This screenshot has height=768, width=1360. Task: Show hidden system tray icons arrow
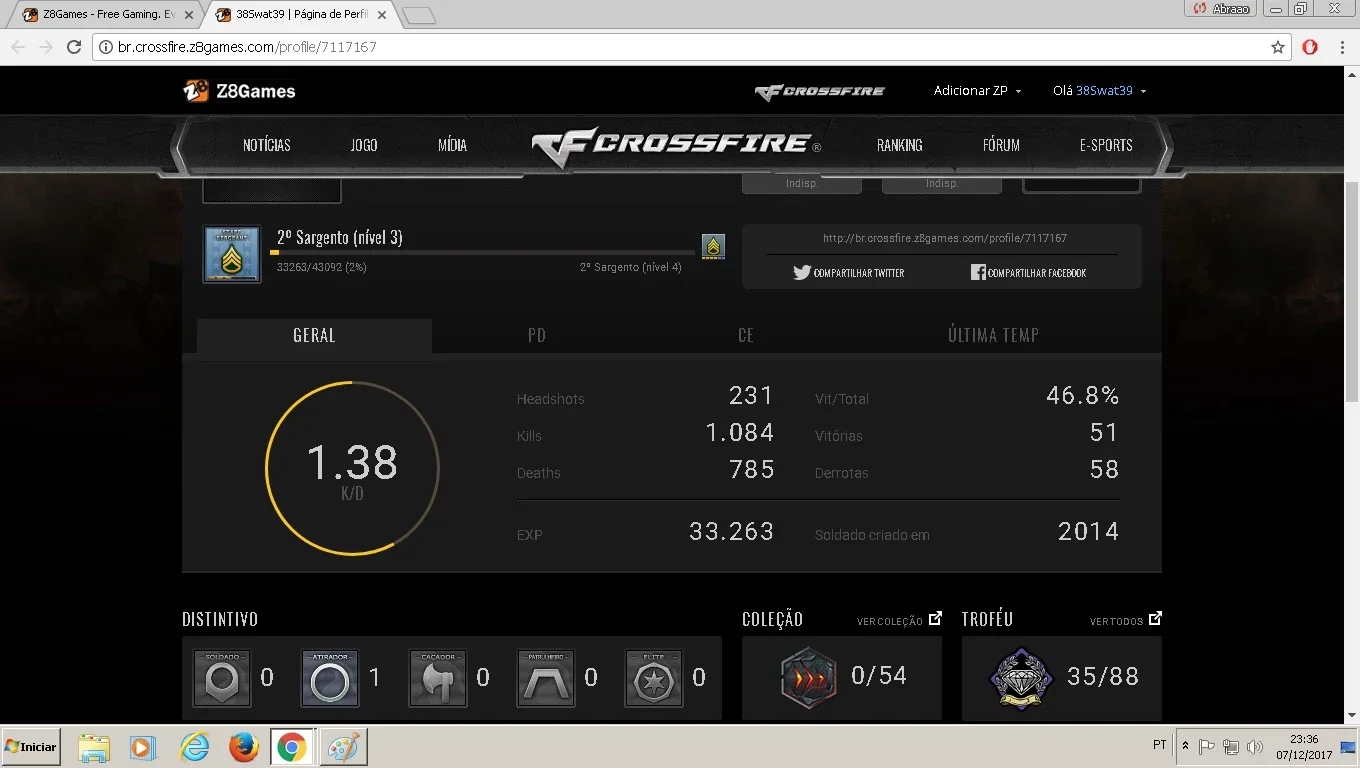pyautogui.click(x=1185, y=746)
